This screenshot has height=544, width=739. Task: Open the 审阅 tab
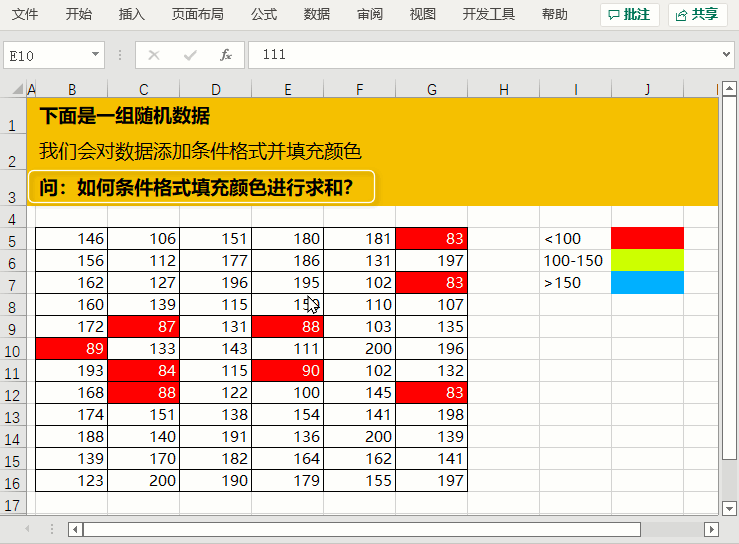370,15
